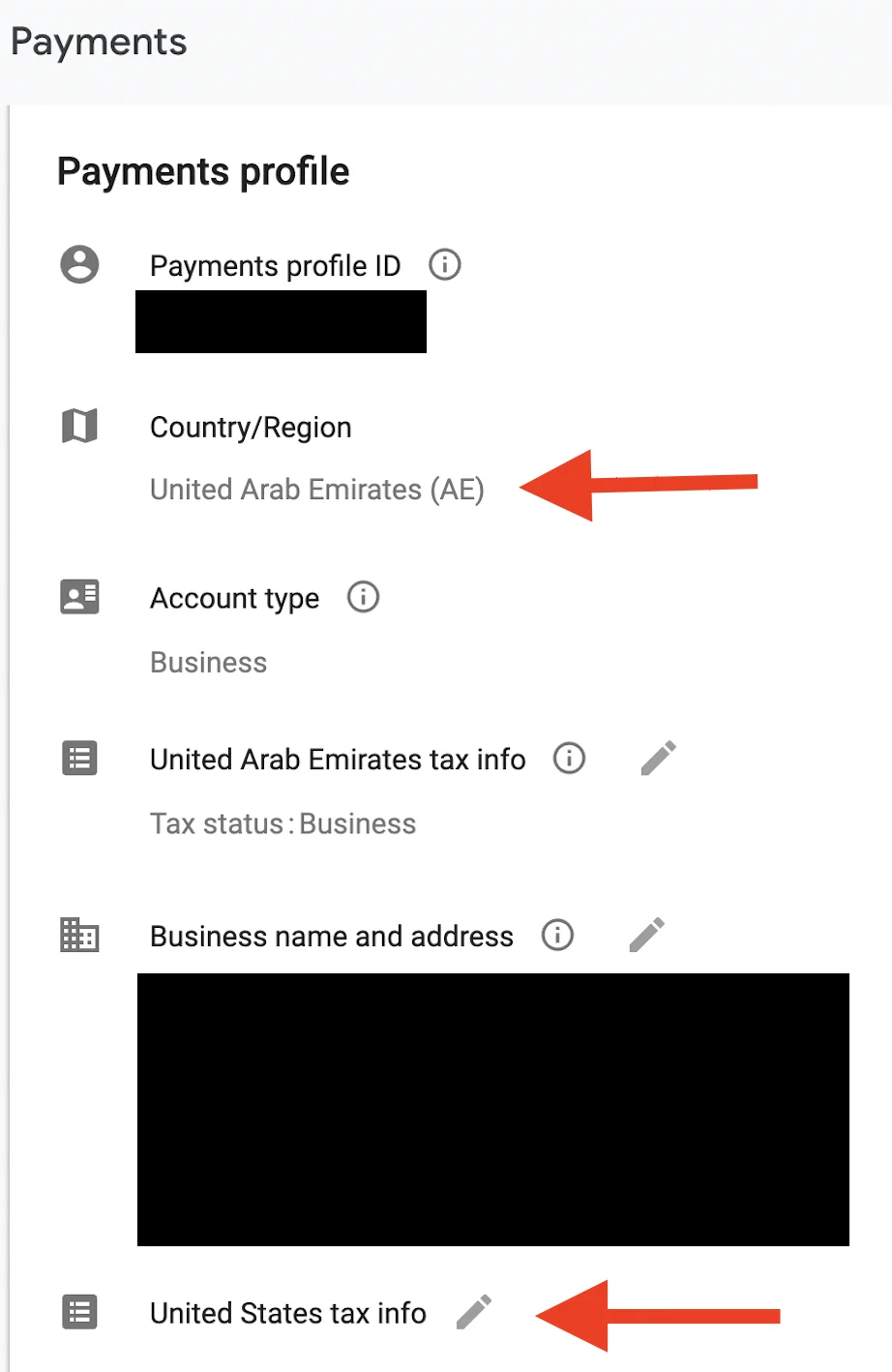This screenshot has height=1372, width=892.
Task: Click the 'United States tax info' label
Action: [288, 1313]
